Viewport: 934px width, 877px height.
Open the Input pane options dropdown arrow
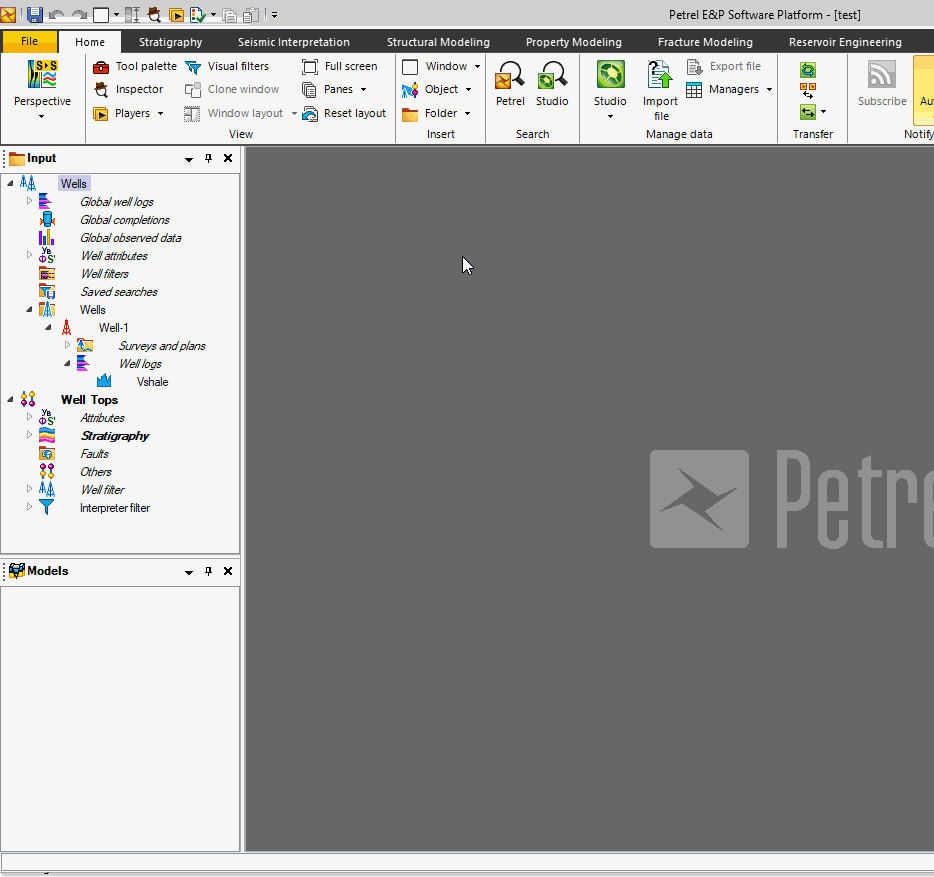point(189,159)
